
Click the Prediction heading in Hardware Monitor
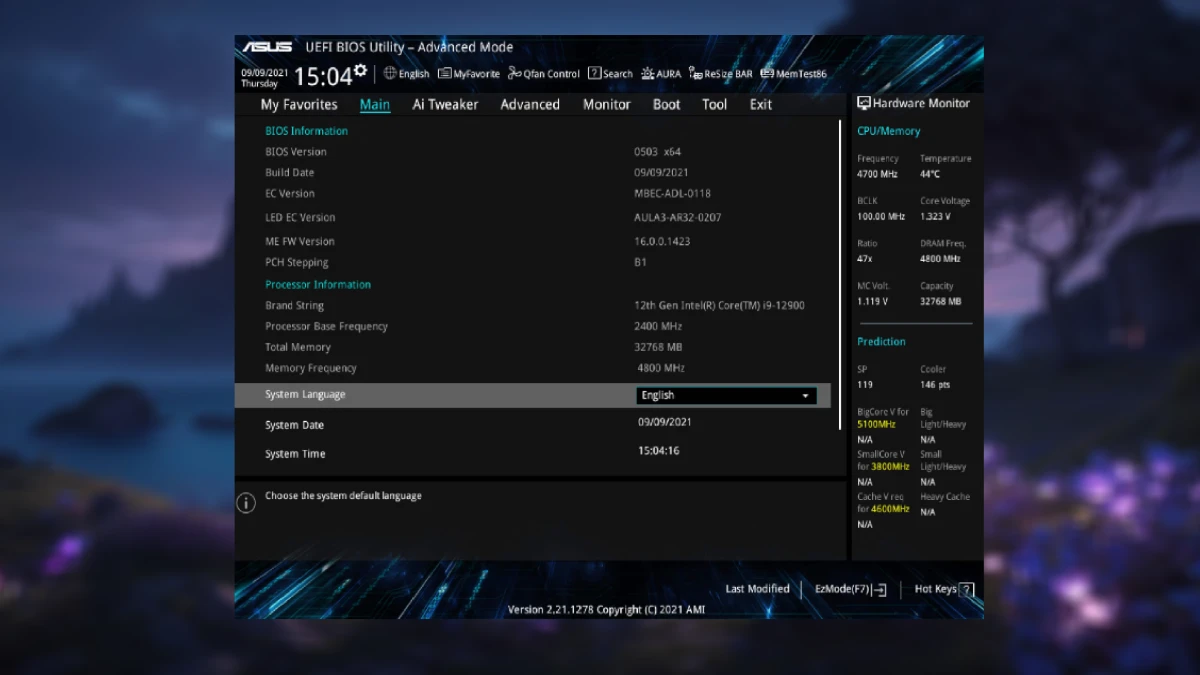[881, 342]
